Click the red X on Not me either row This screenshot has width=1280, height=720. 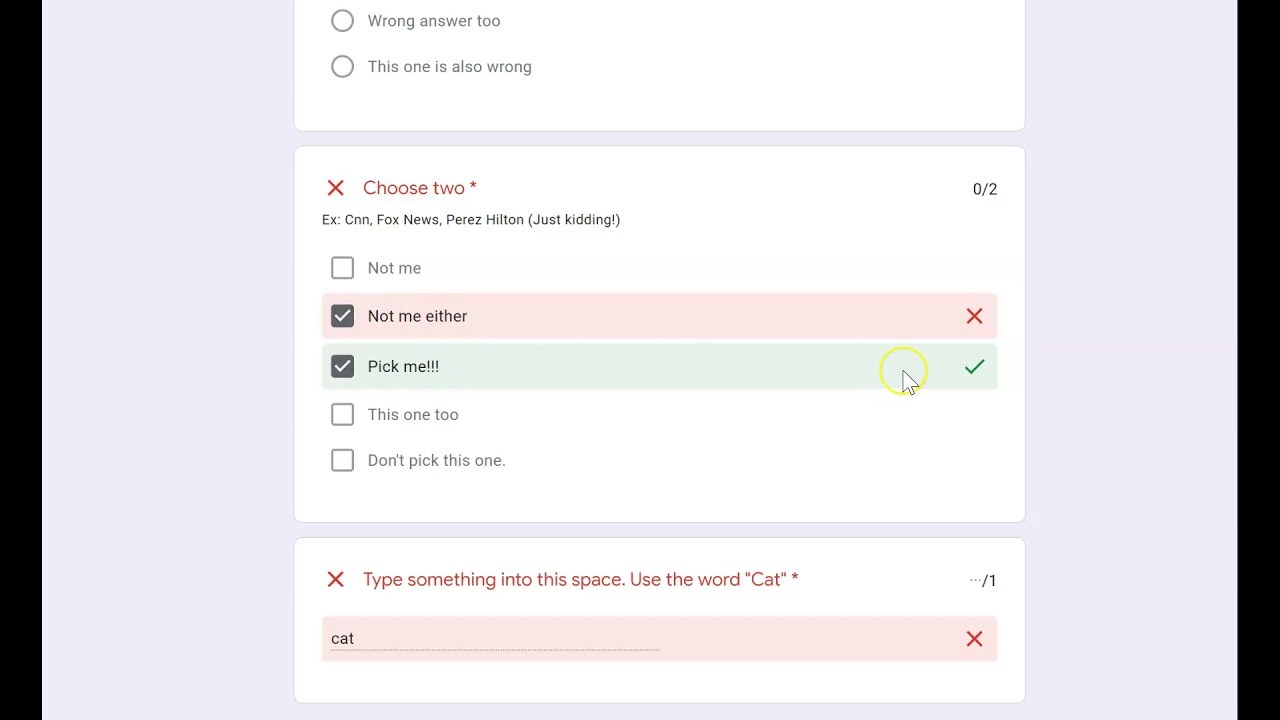tap(974, 316)
